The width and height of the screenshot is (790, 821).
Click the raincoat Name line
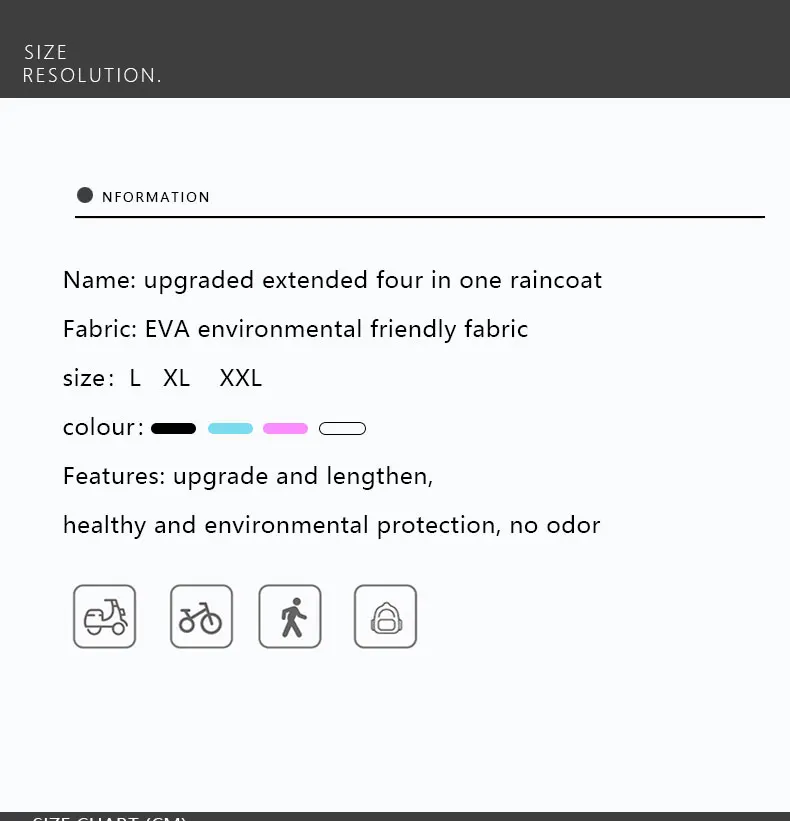click(x=332, y=280)
